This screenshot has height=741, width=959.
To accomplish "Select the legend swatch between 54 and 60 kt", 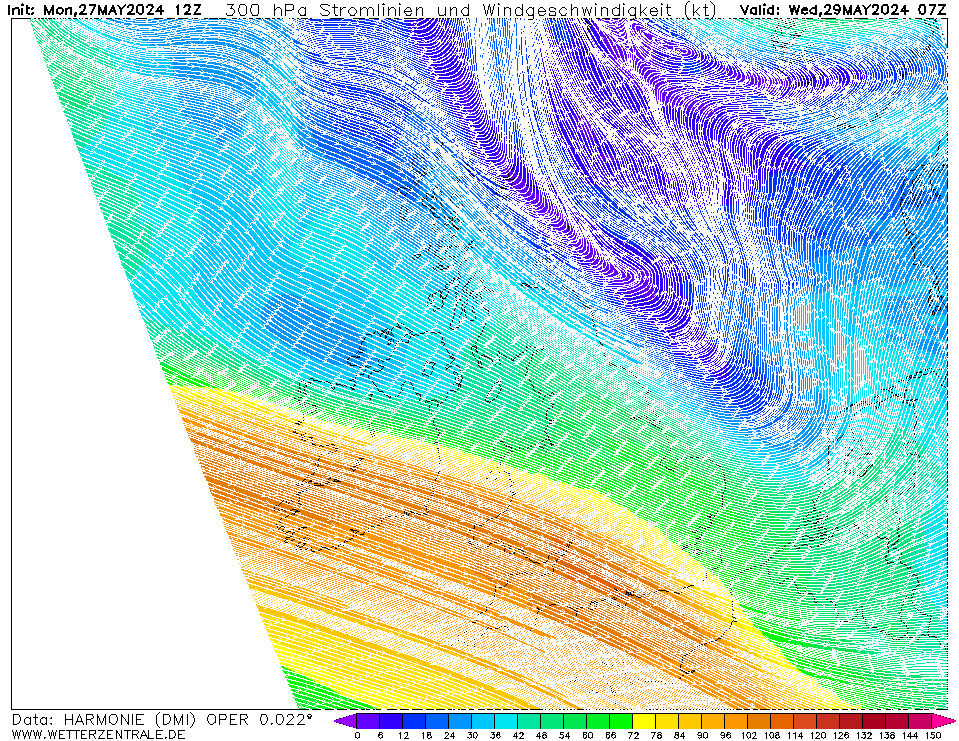I will 576,721.
